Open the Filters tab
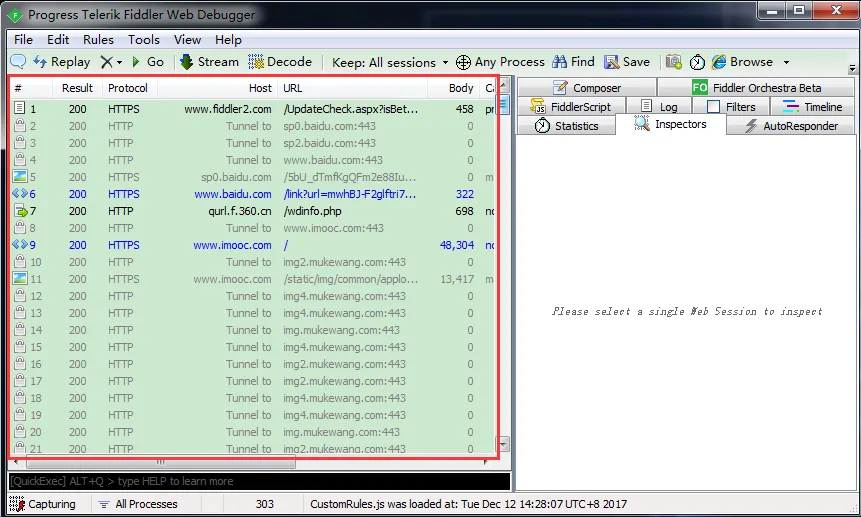The height and width of the screenshot is (517, 861). click(731, 107)
